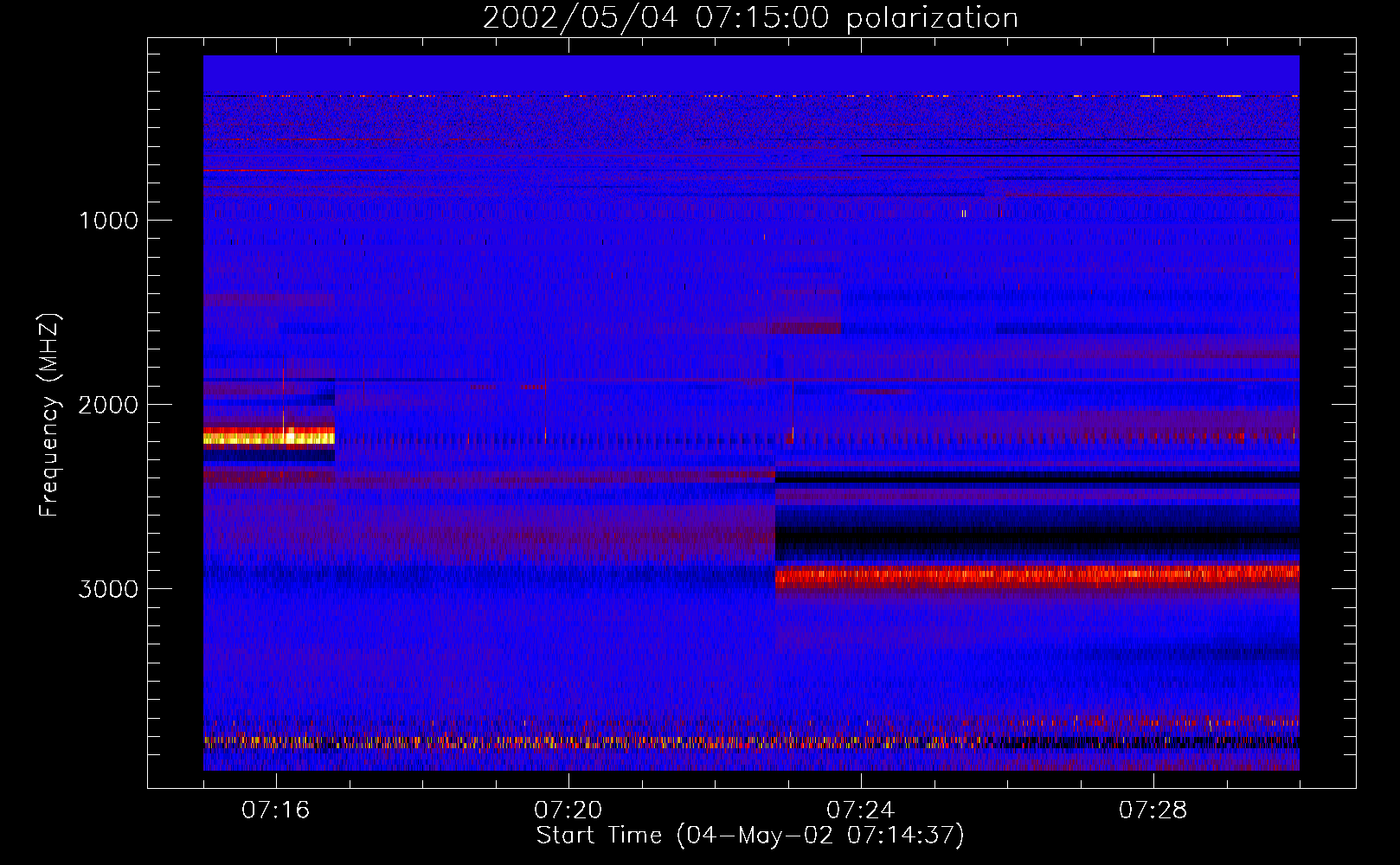Click the 'Frequency (MHZ)' axis label

(x=49, y=415)
